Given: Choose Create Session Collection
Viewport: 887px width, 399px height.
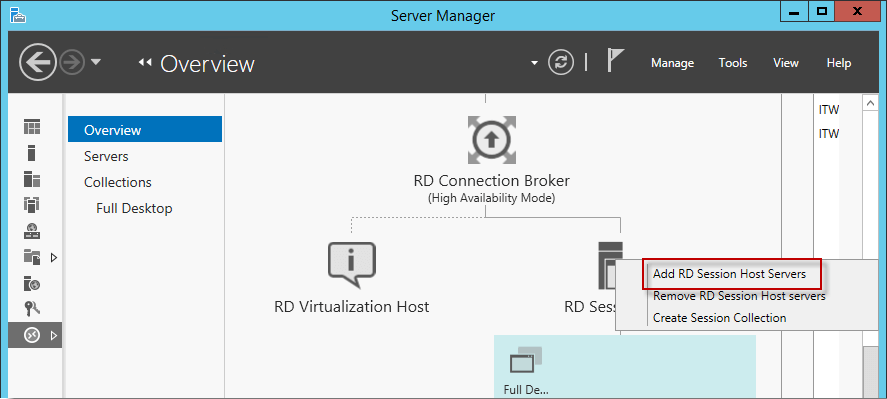Looking at the screenshot, I should point(720,318).
